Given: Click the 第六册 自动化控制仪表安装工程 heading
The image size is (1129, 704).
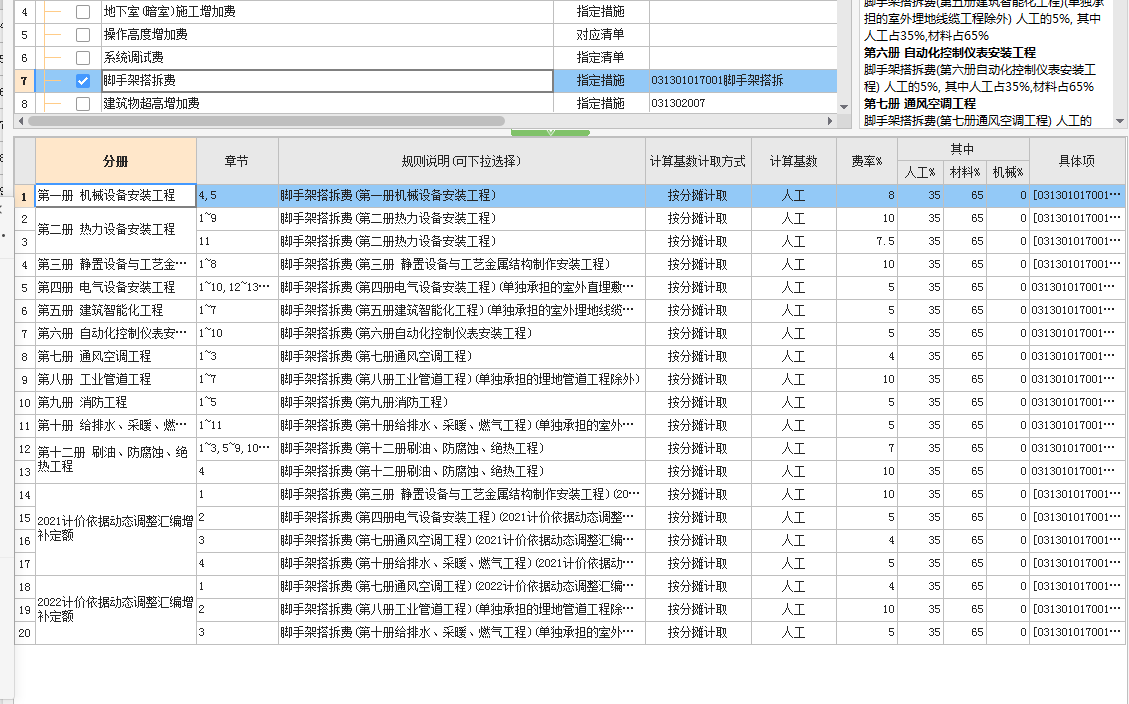Looking at the screenshot, I should click(x=950, y=53).
